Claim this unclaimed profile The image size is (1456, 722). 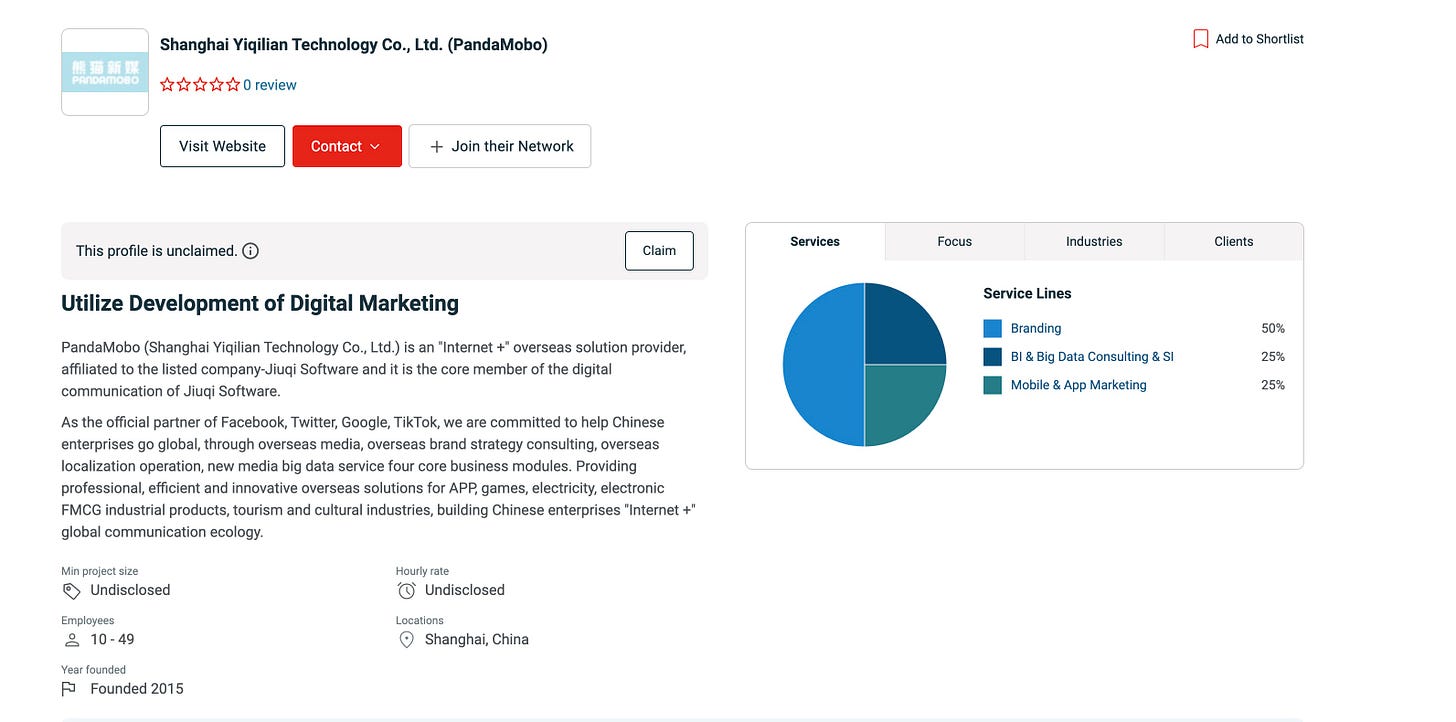(x=659, y=251)
